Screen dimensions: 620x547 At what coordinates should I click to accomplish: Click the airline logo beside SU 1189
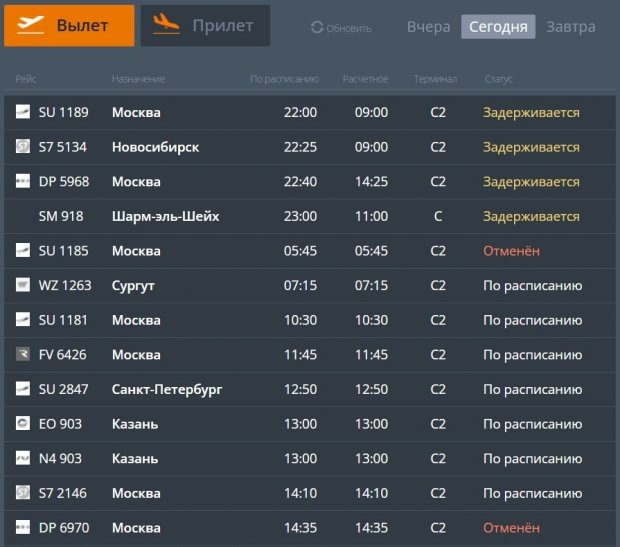[23, 112]
